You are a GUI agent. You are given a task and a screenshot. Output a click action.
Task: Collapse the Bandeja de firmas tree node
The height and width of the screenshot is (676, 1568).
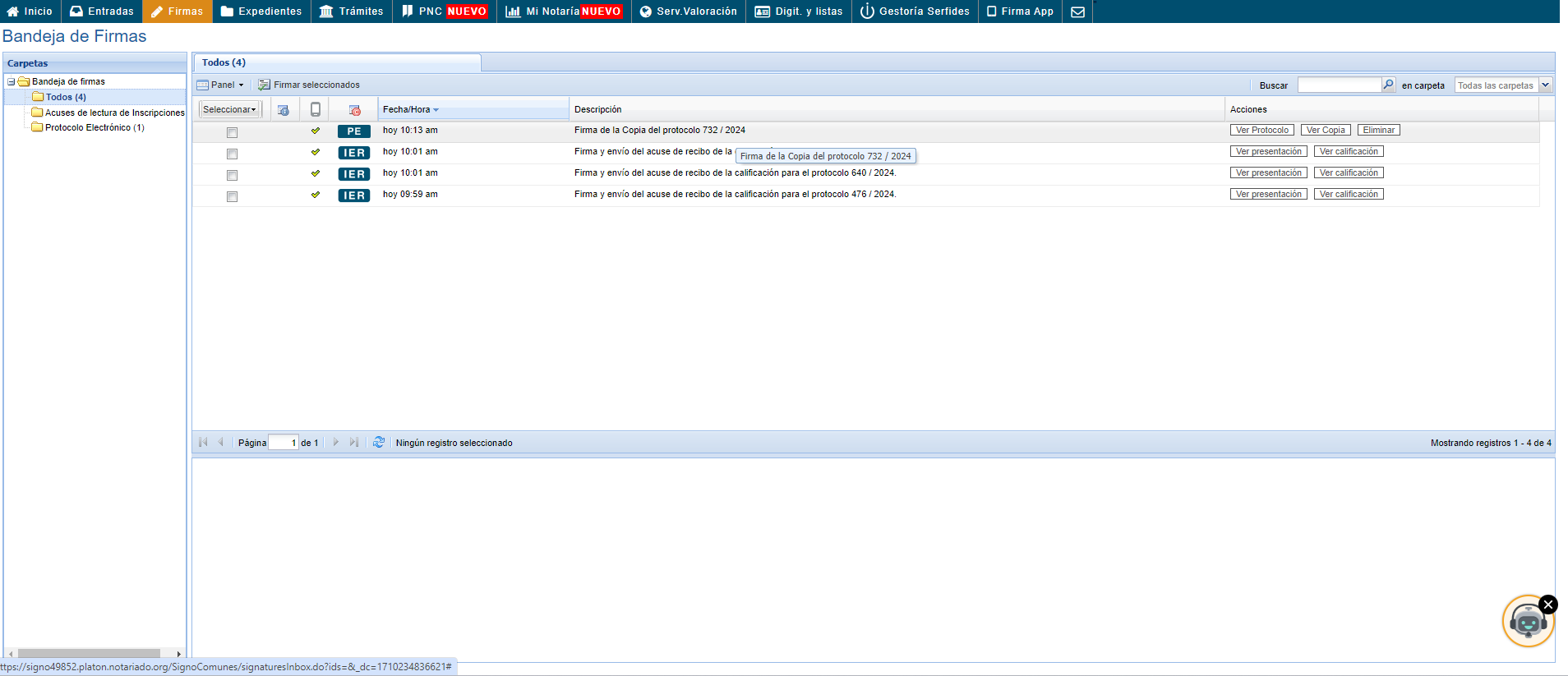(x=12, y=81)
